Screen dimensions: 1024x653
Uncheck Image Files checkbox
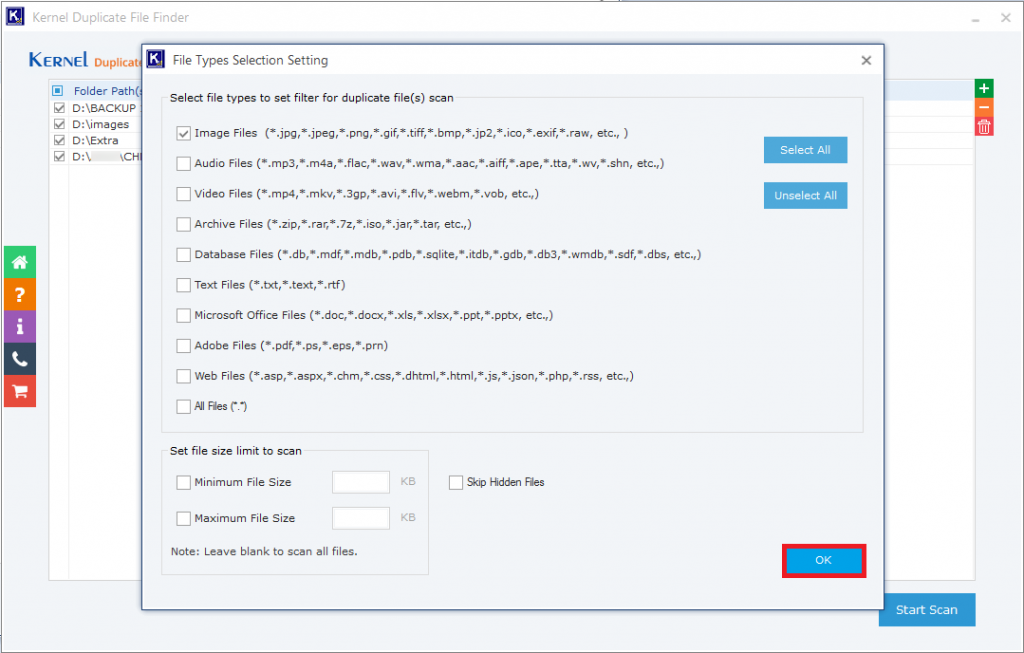pyautogui.click(x=184, y=133)
